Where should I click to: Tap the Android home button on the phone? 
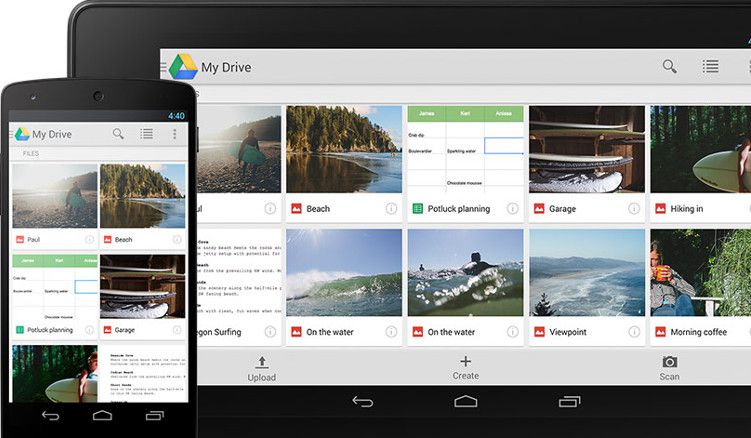click(x=102, y=415)
